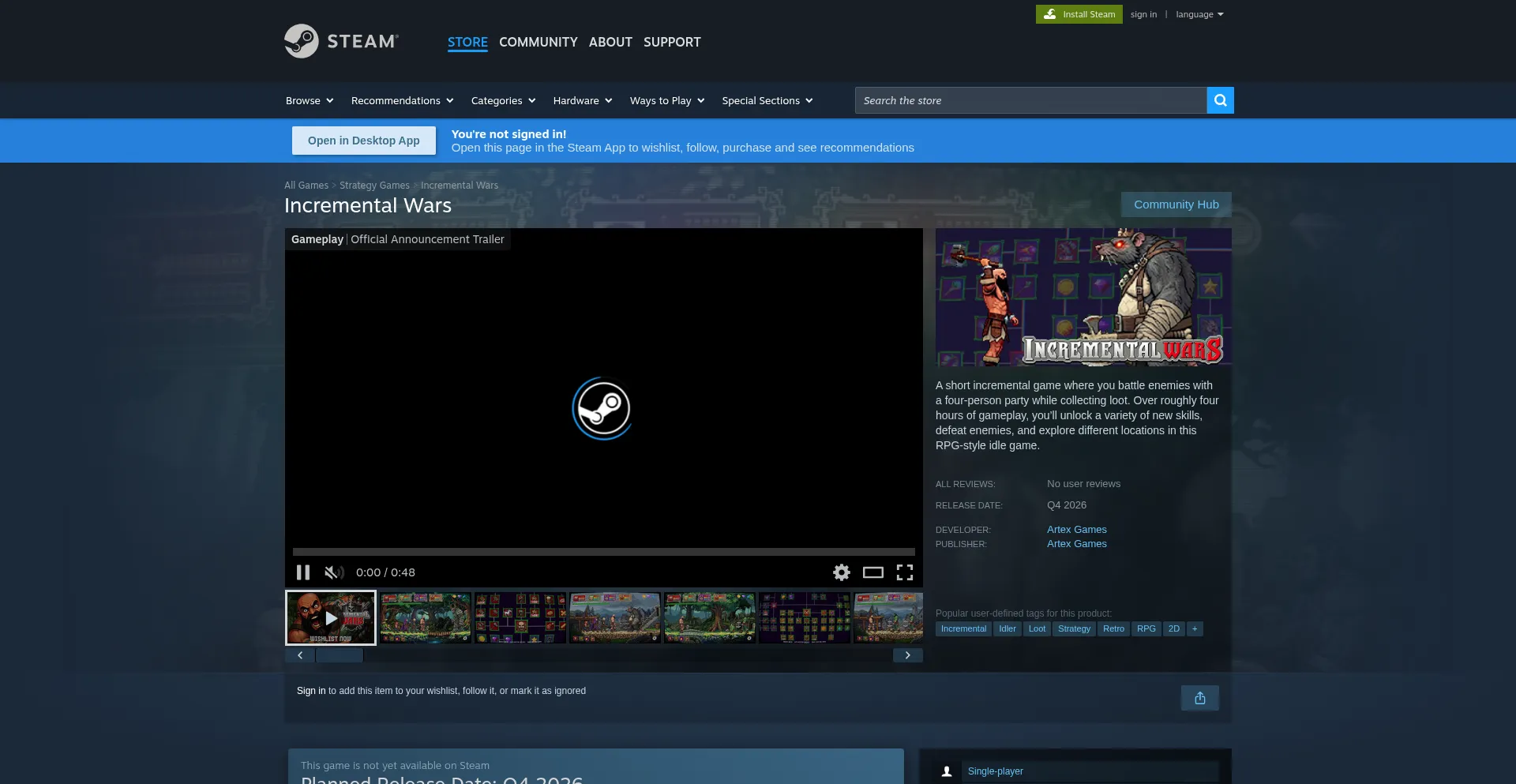Unmute the video volume icon
Image resolution: width=1516 pixels, height=784 pixels.
point(334,572)
